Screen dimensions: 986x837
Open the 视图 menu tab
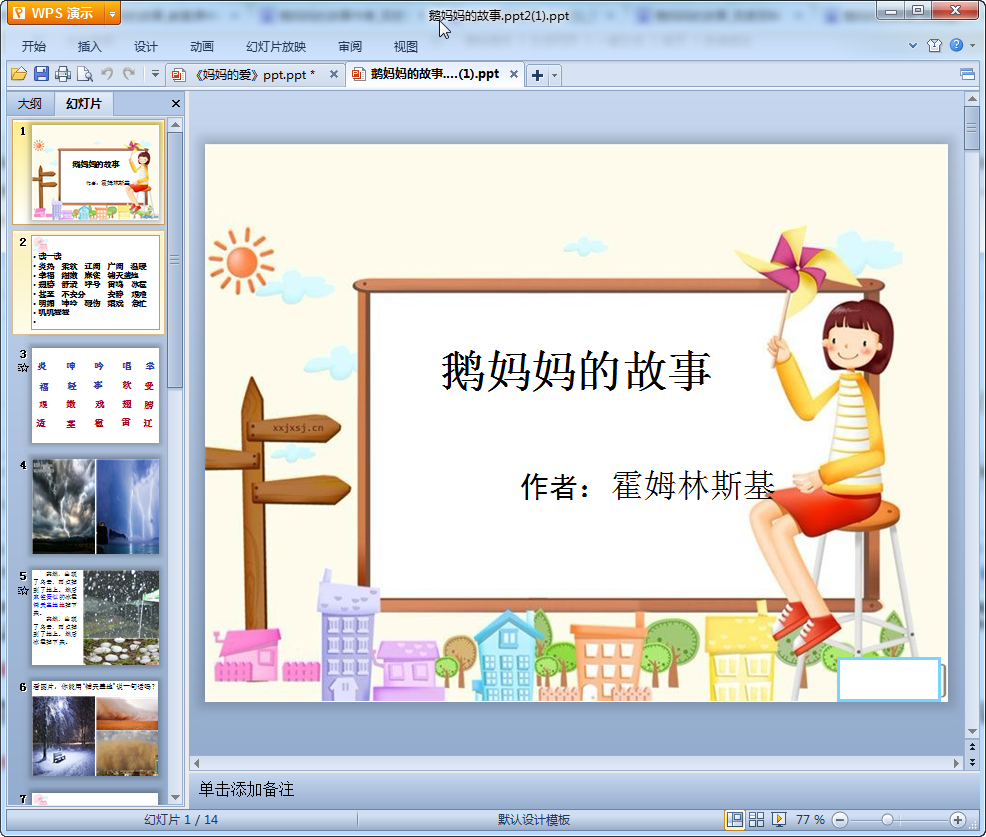[406, 47]
